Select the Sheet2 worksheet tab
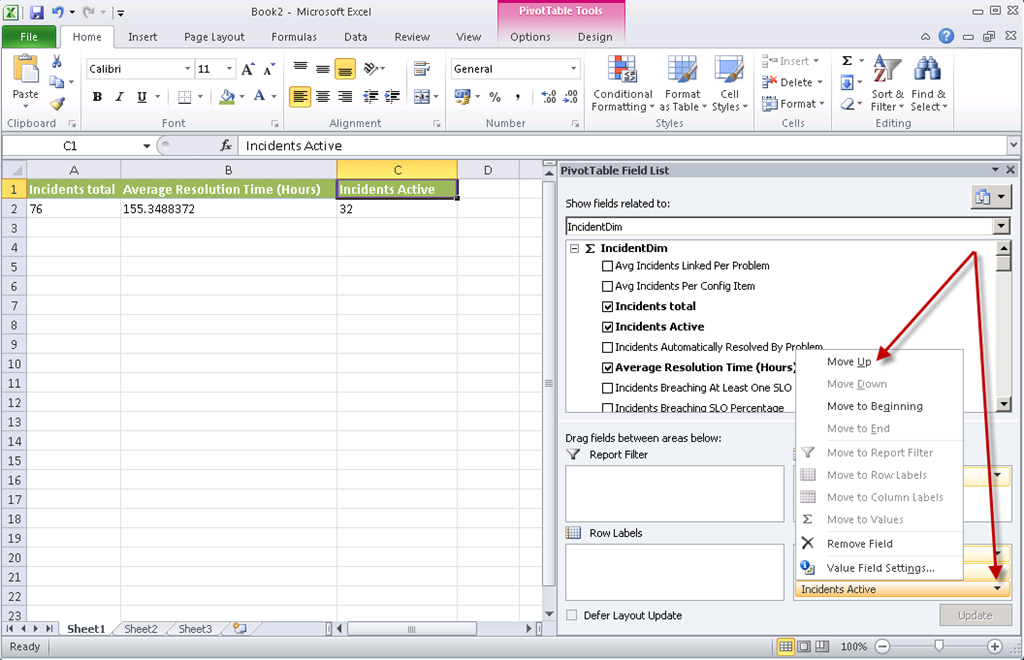The image size is (1024, 660). pyautogui.click(x=141, y=629)
